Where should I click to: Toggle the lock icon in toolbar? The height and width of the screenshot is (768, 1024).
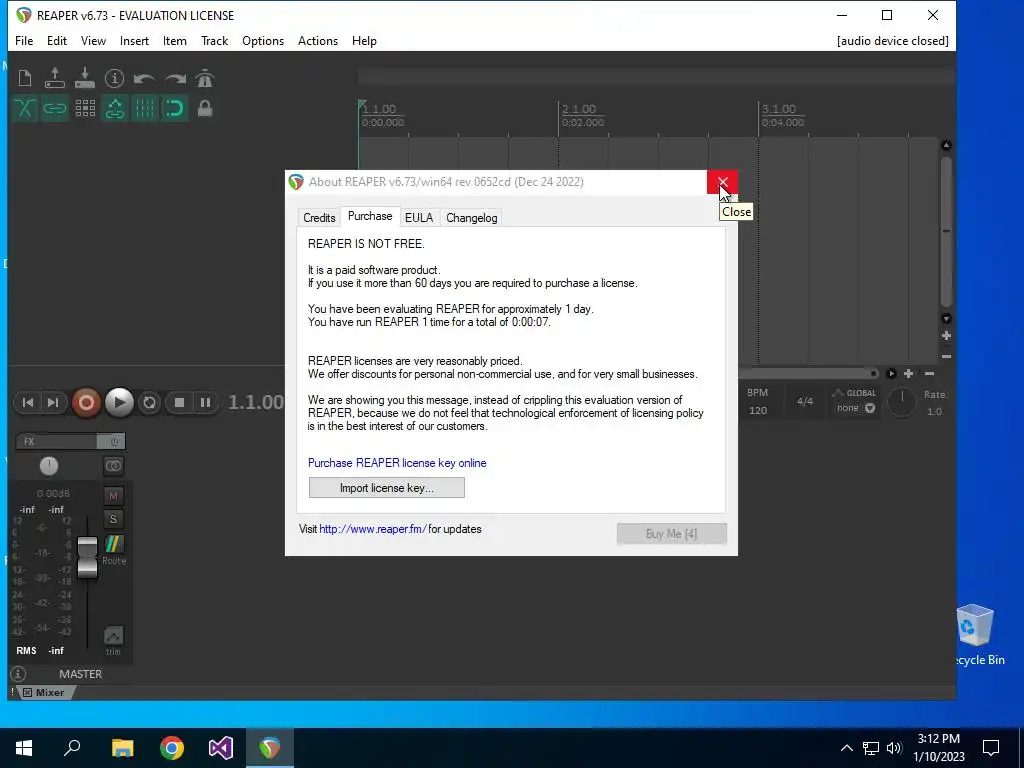[x=205, y=108]
